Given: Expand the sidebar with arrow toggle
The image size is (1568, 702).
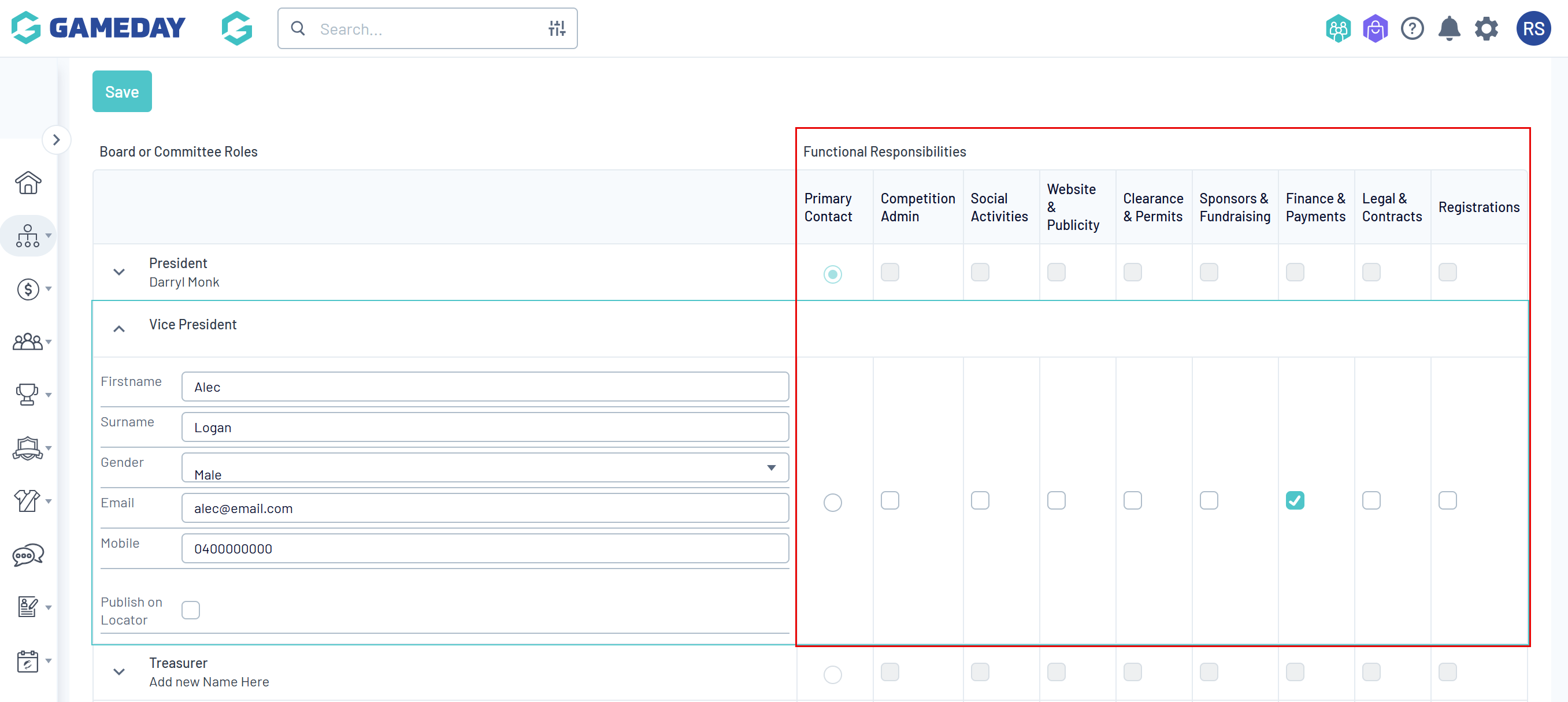Looking at the screenshot, I should [x=57, y=140].
